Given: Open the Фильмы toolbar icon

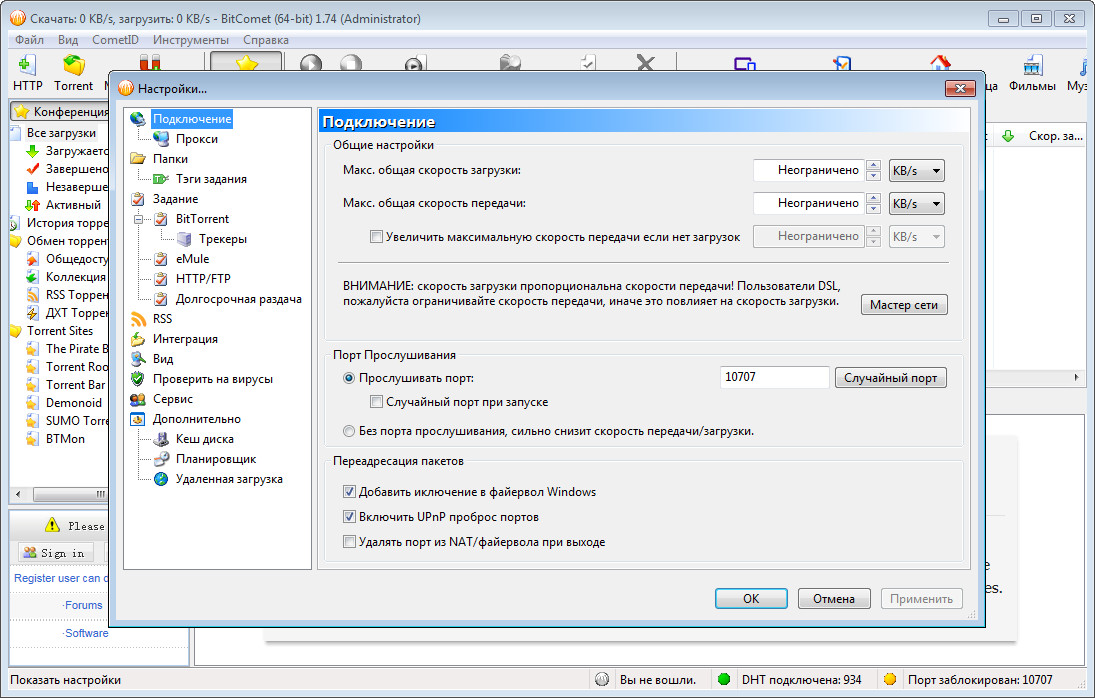Looking at the screenshot, I should [x=1032, y=66].
